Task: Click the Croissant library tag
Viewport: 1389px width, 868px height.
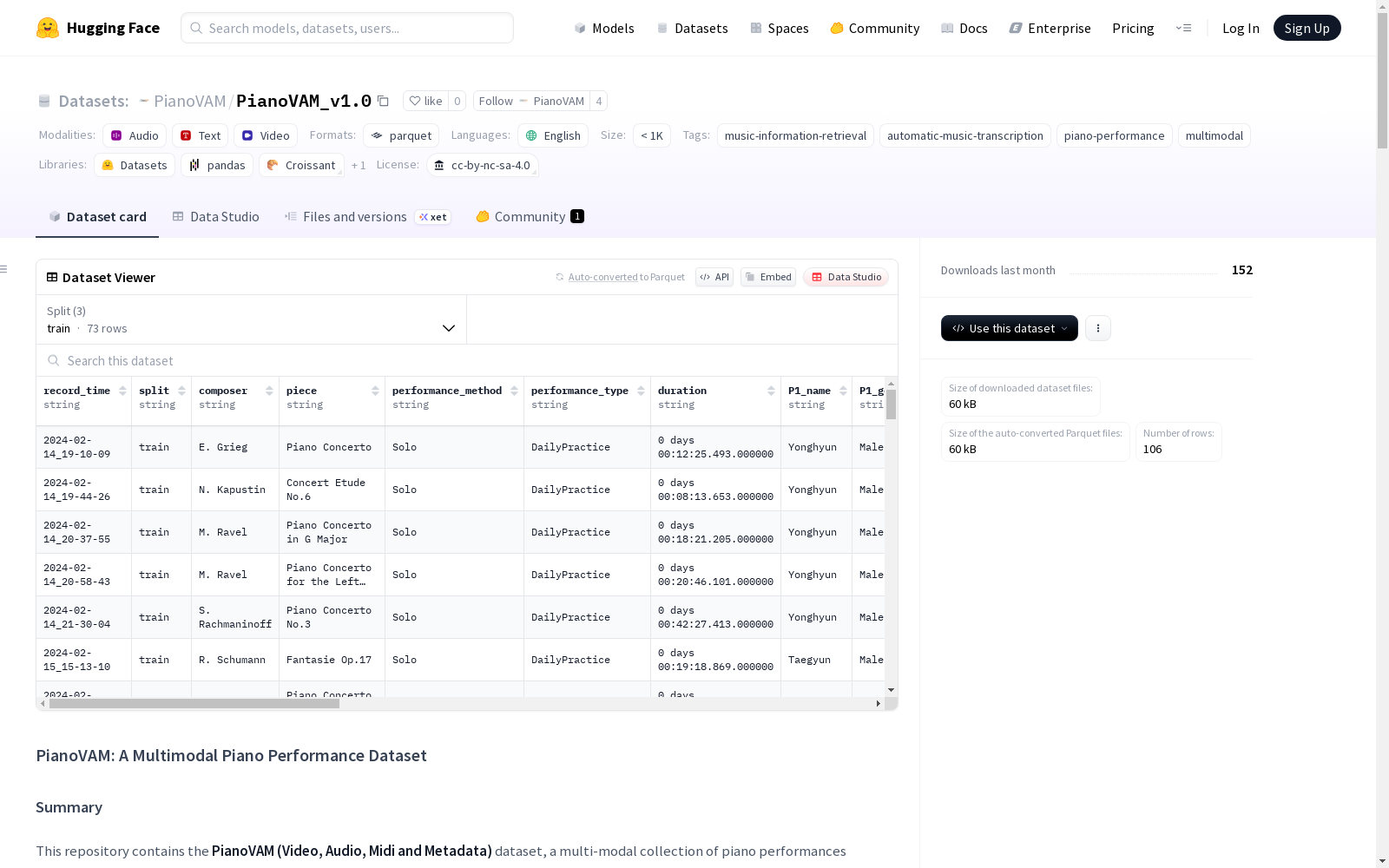Action: 301,165
